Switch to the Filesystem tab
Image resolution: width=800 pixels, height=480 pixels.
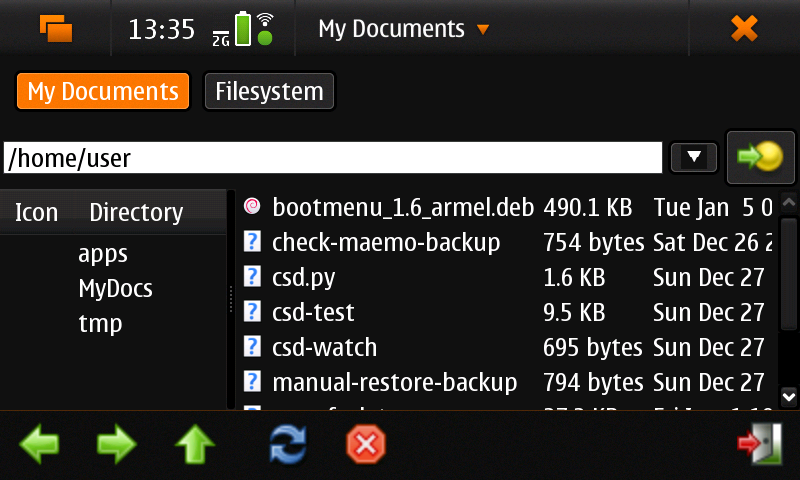tap(269, 92)
